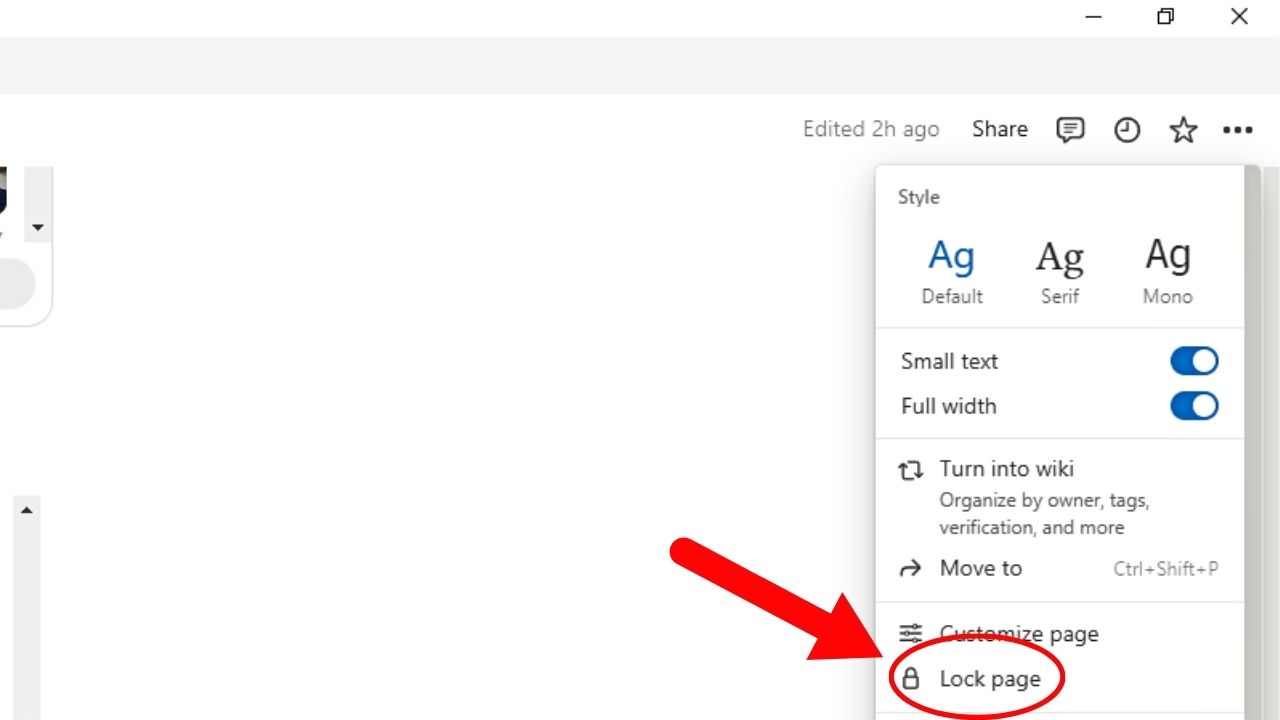Turn off the Full width toggle

click(x=1194, y=406)
